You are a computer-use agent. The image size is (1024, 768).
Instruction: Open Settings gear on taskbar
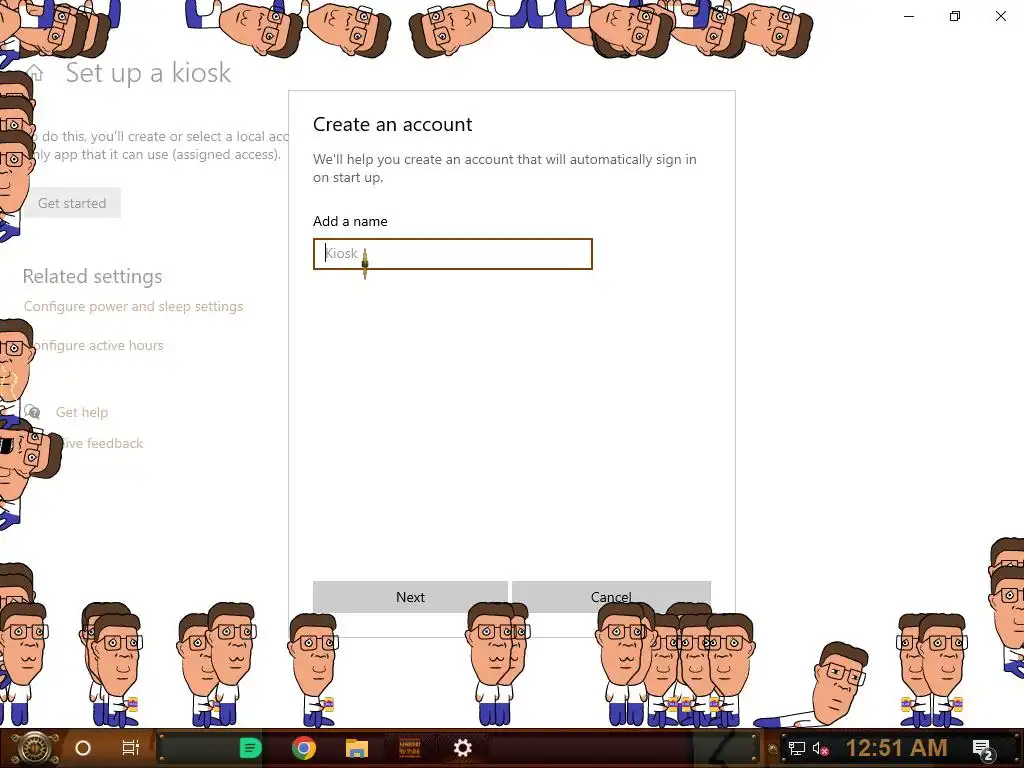coord(462,748)
